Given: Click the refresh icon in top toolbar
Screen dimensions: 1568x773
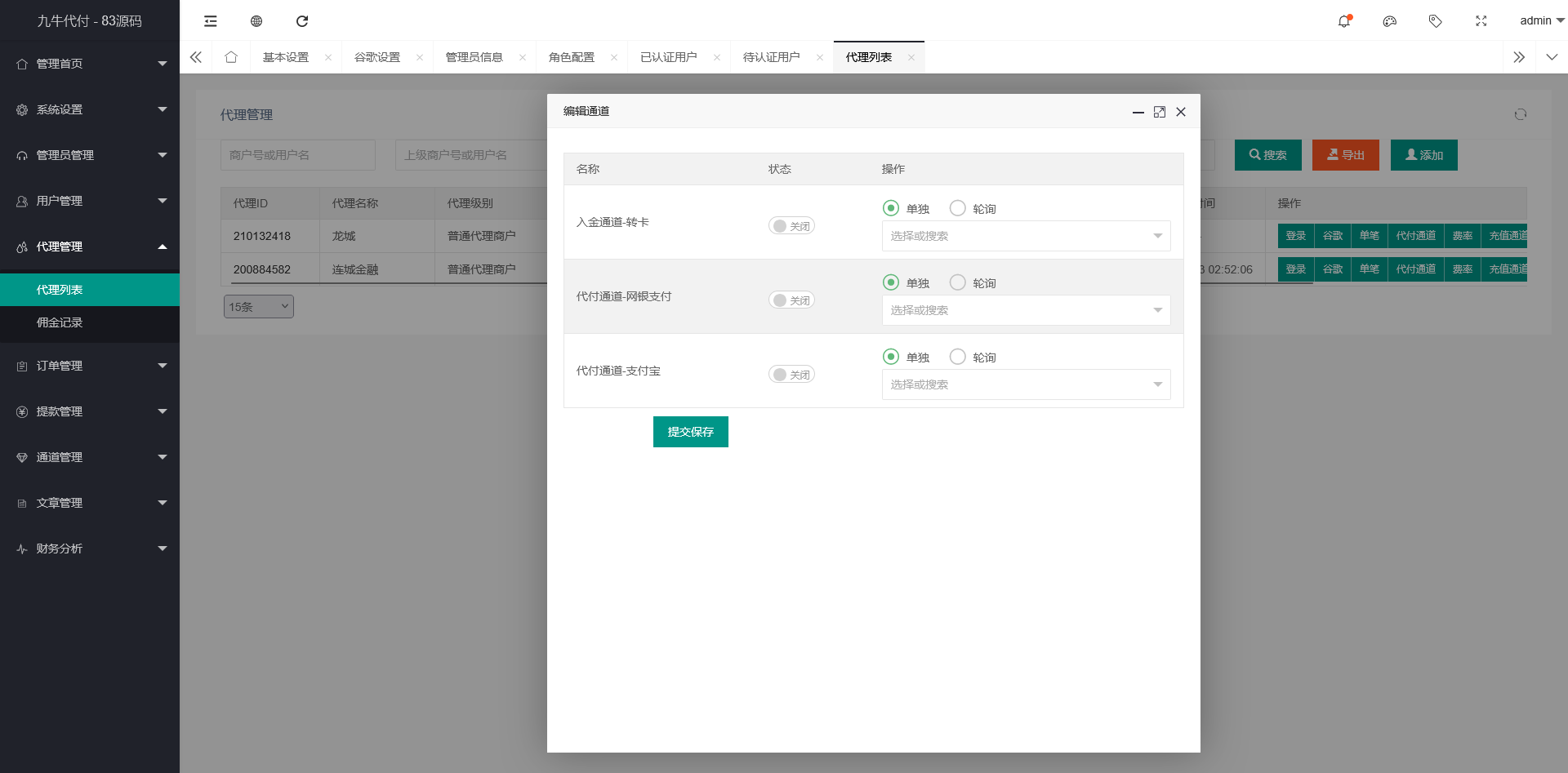Looking at the screenshot, I should tap(302, 21).
